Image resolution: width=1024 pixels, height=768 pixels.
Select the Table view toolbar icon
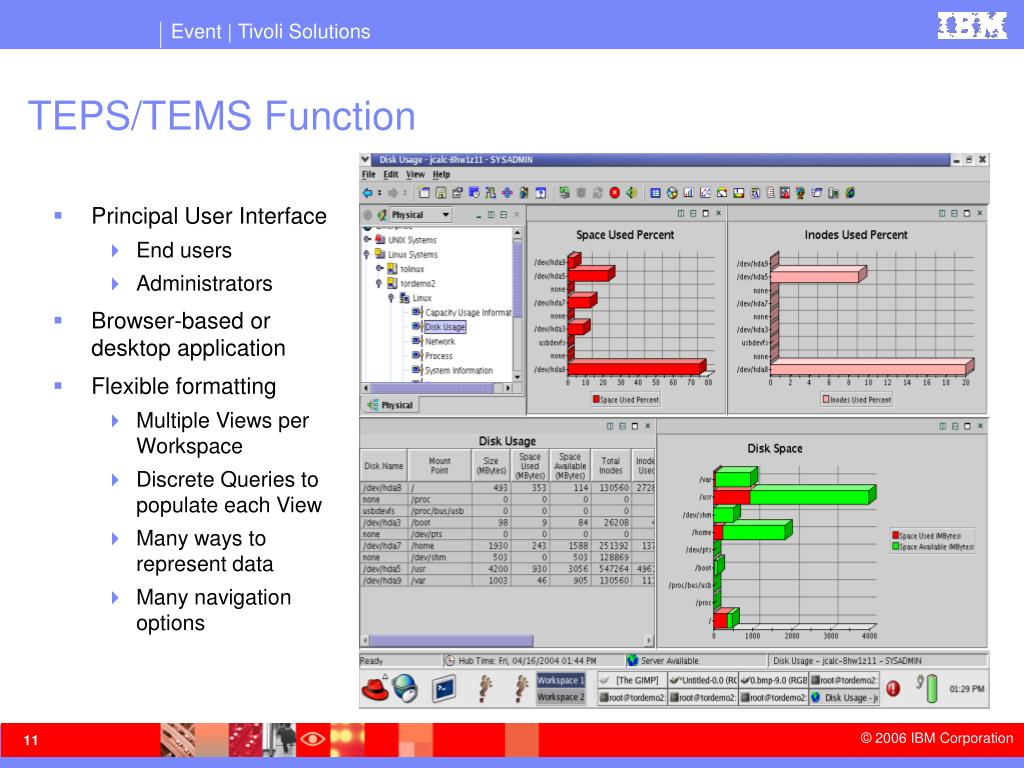[655, 193]
